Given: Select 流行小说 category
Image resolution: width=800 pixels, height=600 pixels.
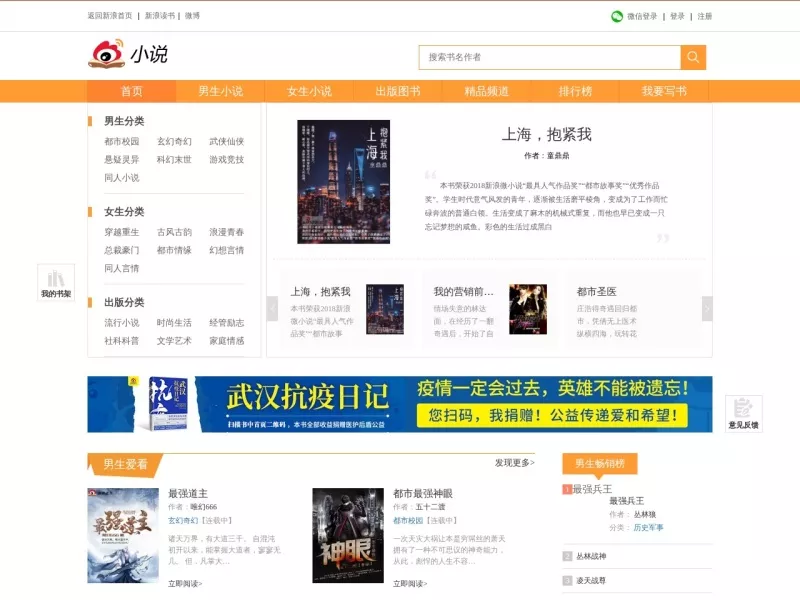Looking at the screenshot, I should click(121, 322).
